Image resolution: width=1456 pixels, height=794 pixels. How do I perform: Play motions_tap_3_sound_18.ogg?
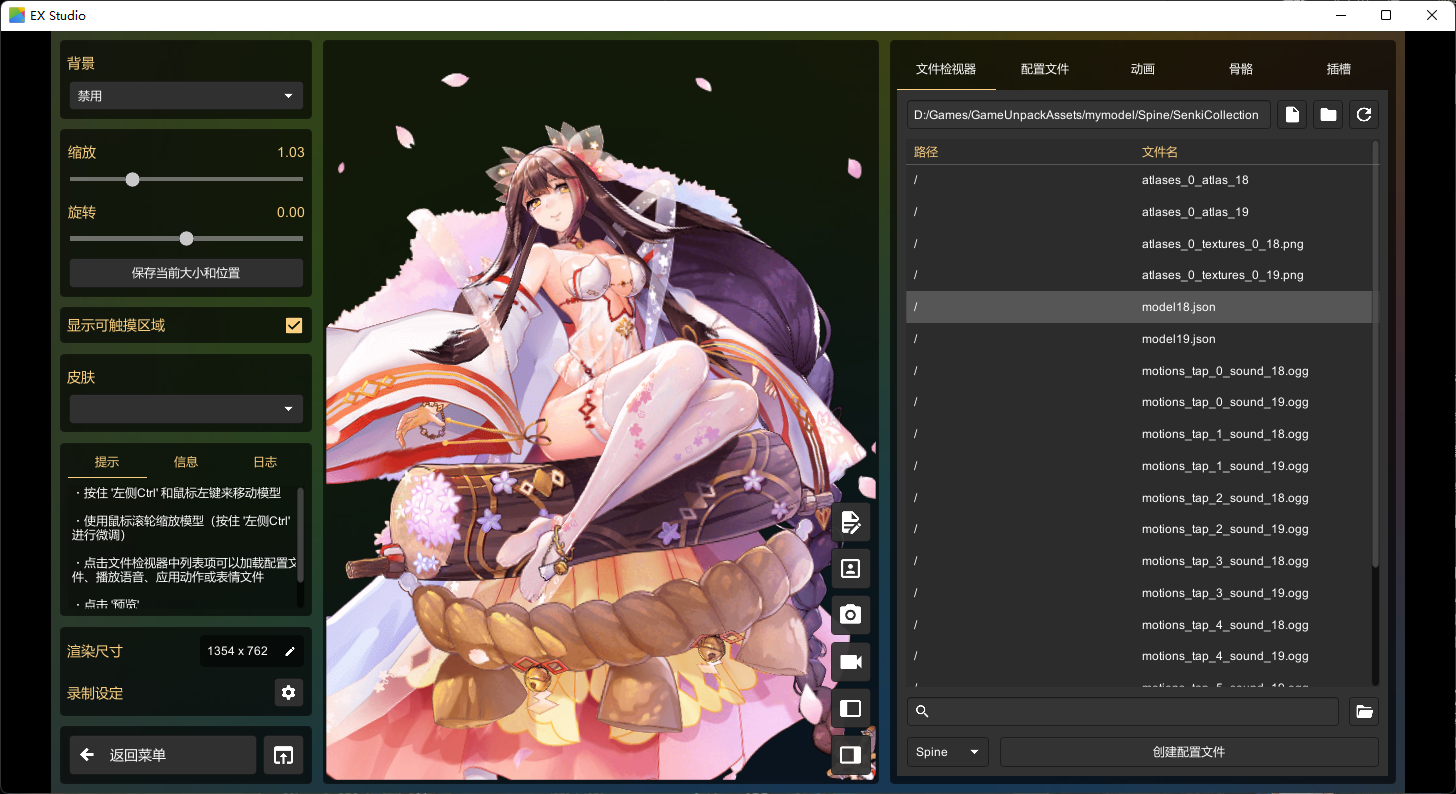tap(1139, 561)
